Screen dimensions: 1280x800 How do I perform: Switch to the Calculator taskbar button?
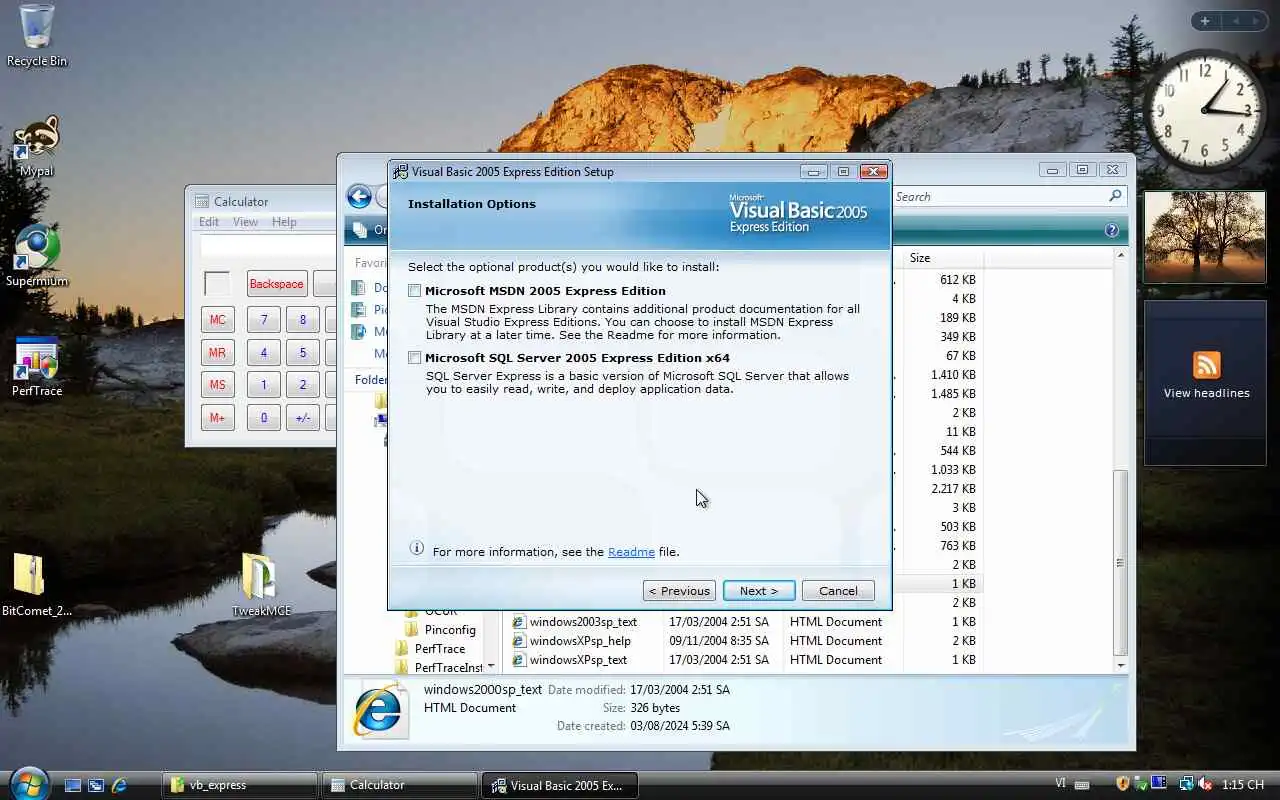point(400,786)
